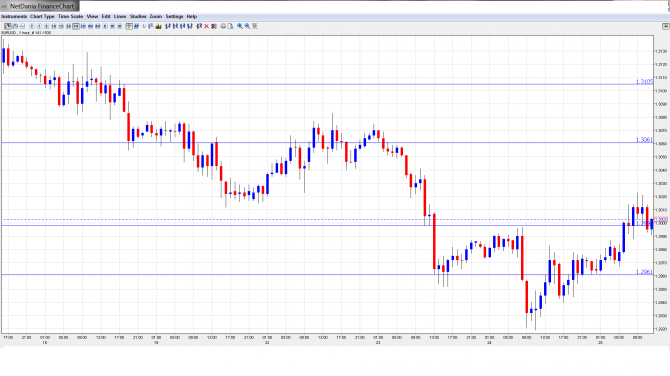Screen dimensions: 670x376
Task: Click the zoom out magnifier icon
Action: pos(247,26)
